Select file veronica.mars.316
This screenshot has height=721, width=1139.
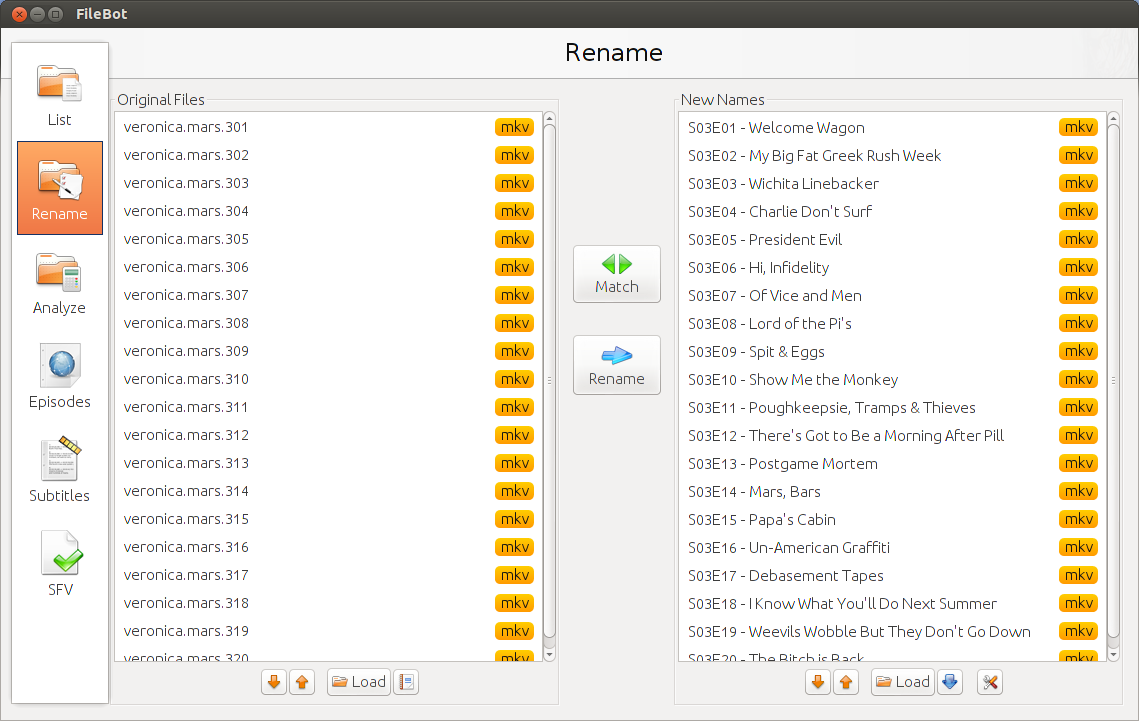(x=328, y=547)
